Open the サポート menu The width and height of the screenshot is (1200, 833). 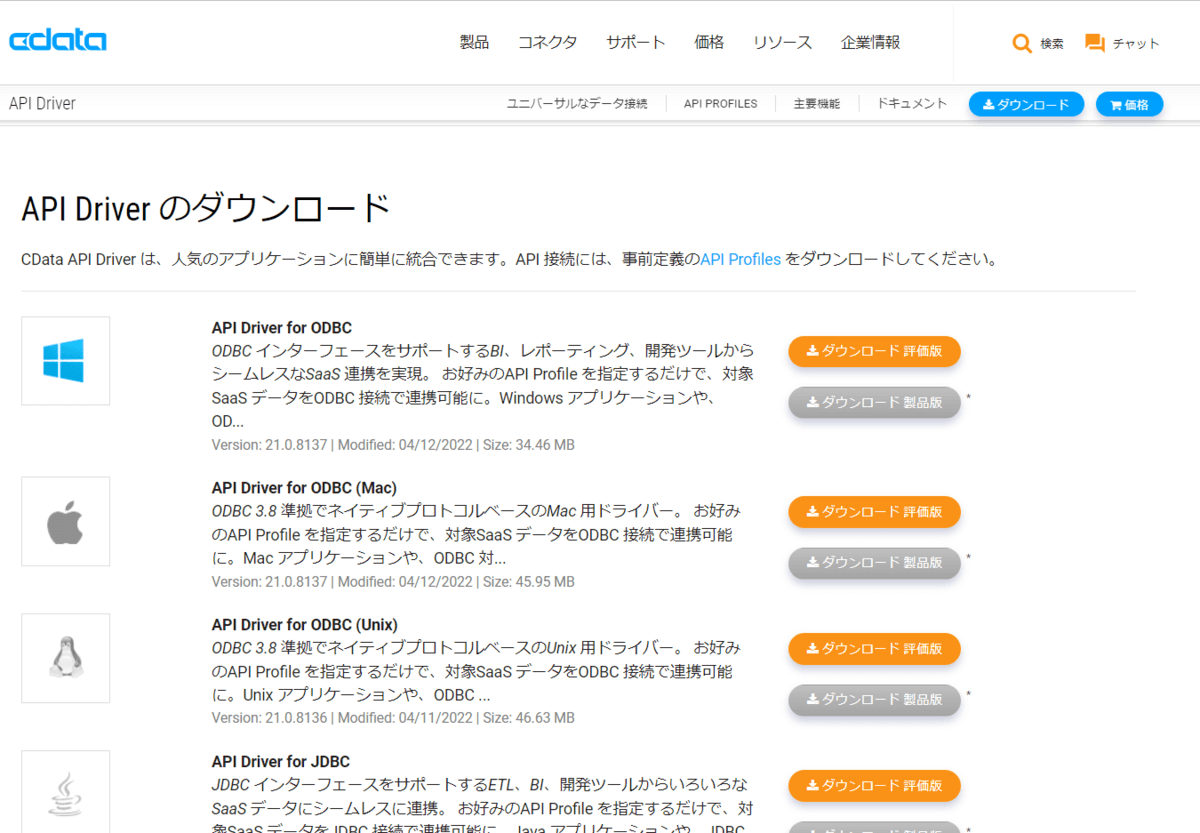[x=635, y=42]
